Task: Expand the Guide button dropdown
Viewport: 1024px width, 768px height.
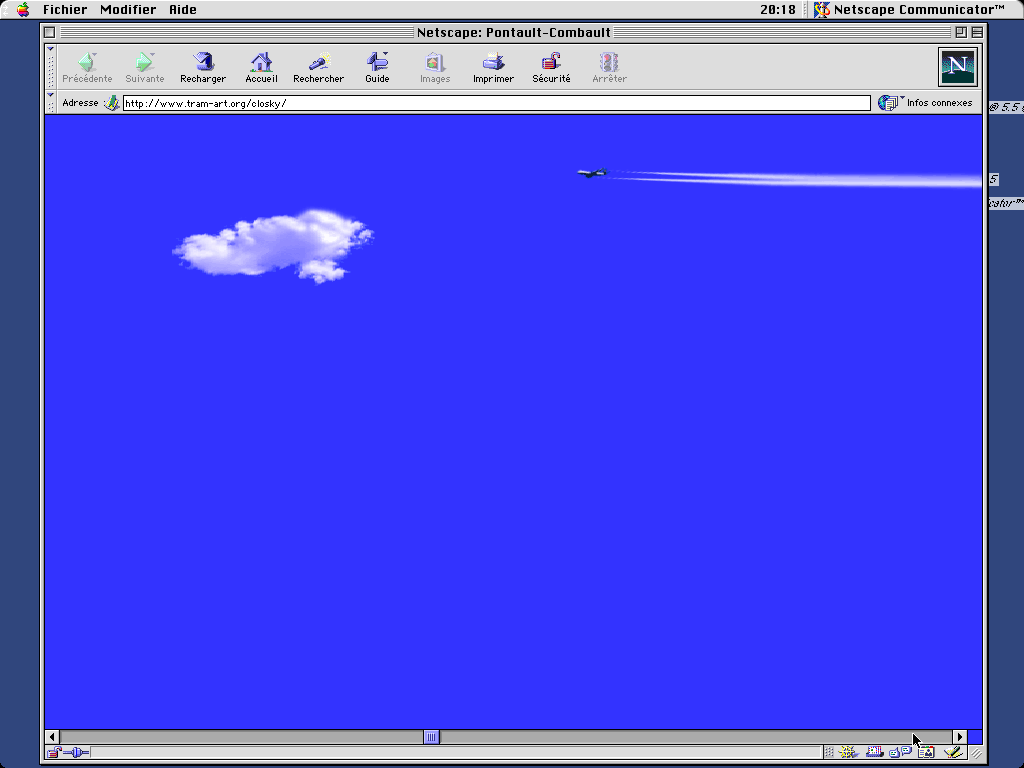Action: point(385,57)
